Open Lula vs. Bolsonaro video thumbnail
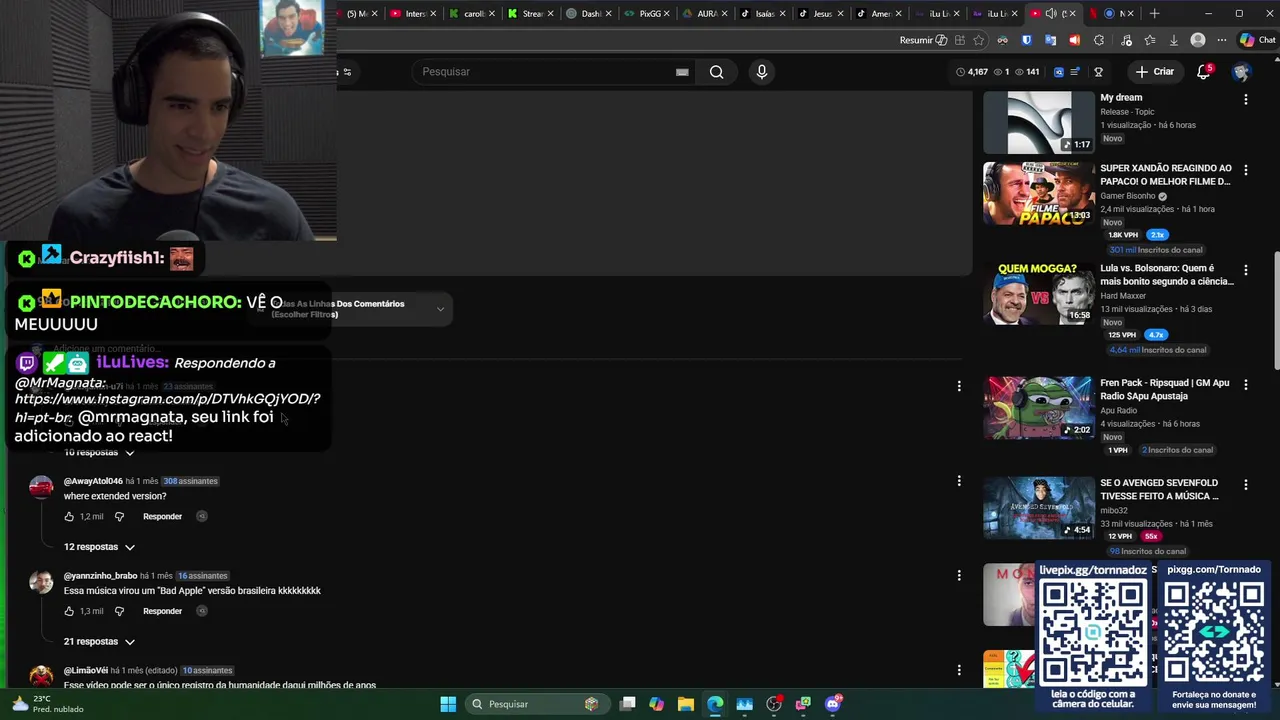The height and width of the screenshot is (720, 1280). point(1038,294)
